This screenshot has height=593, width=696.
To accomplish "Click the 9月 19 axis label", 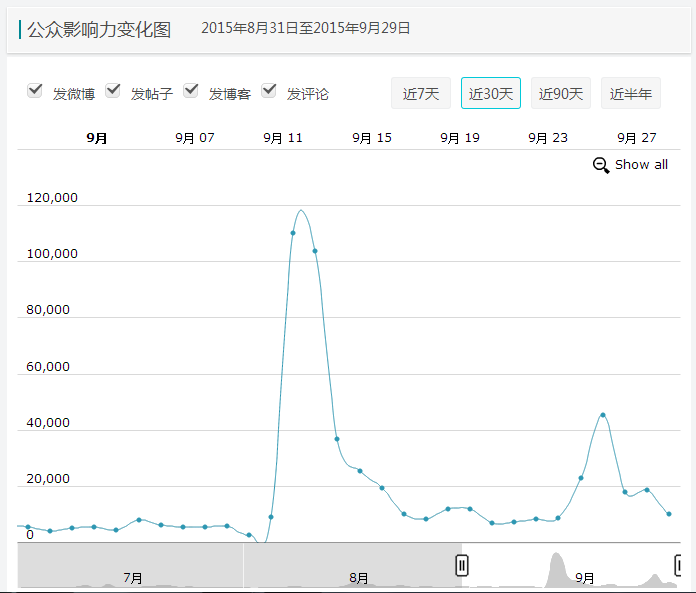I will click(x=460, y=138).
